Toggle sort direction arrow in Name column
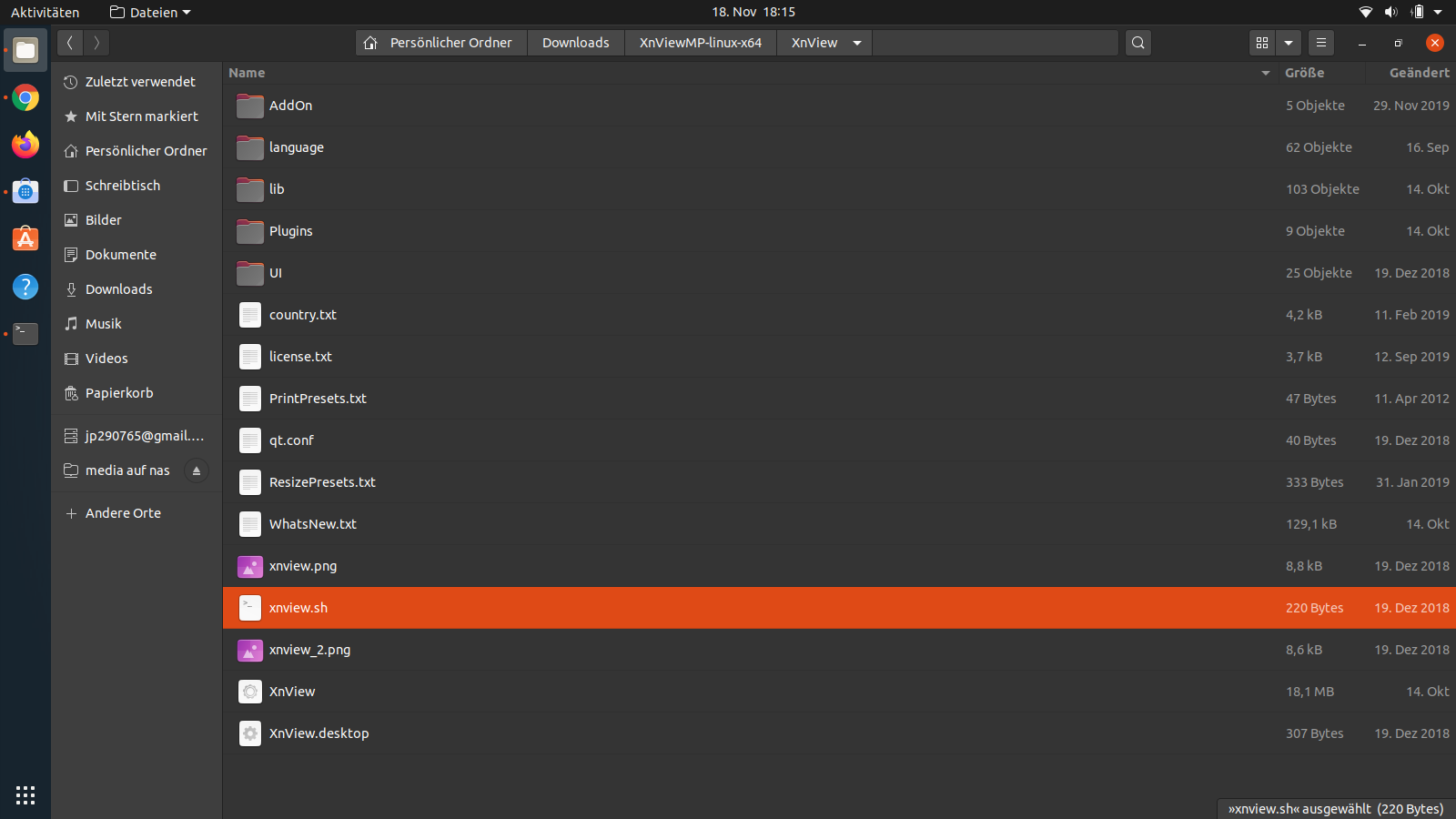Viewport: 1456px width, 819px height. [1266, 73]
